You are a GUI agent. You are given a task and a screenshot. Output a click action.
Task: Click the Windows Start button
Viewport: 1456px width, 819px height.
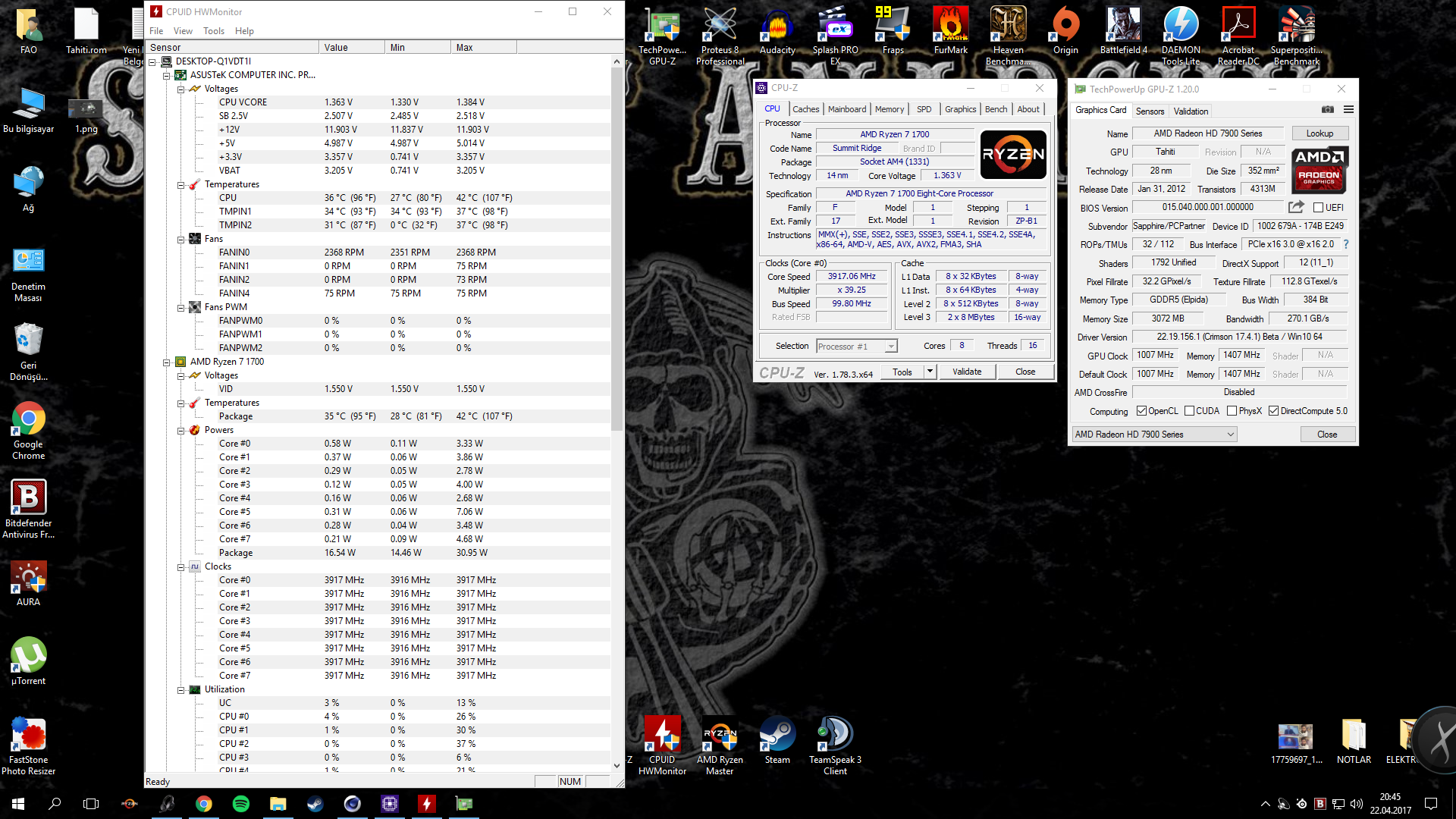click(18, 804)
